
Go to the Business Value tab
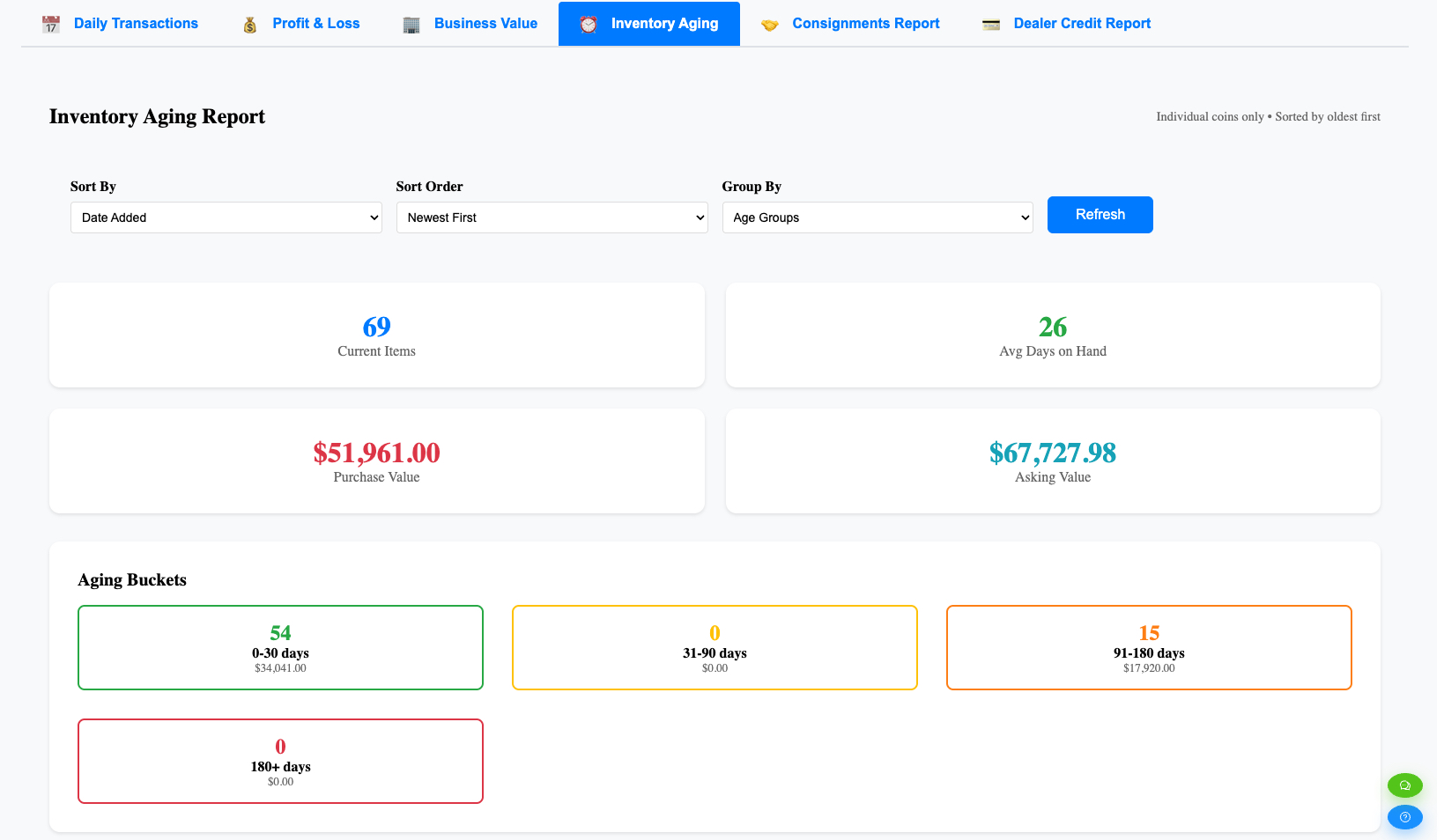coord(470,24)
